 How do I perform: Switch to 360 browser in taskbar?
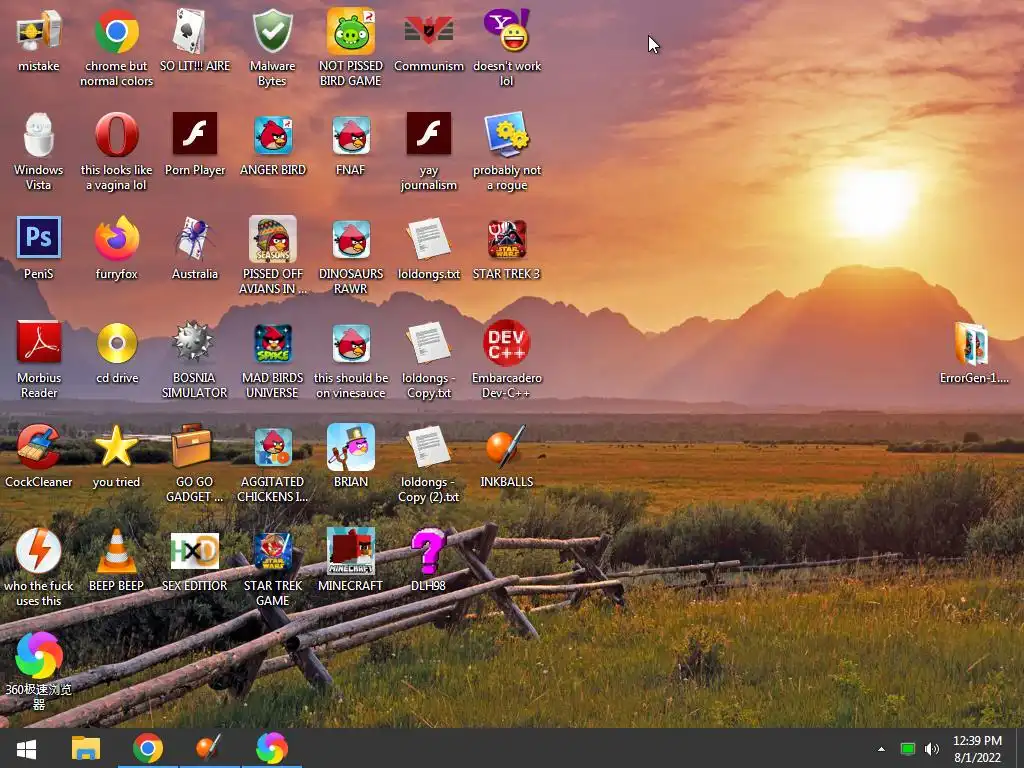(272, 748)
